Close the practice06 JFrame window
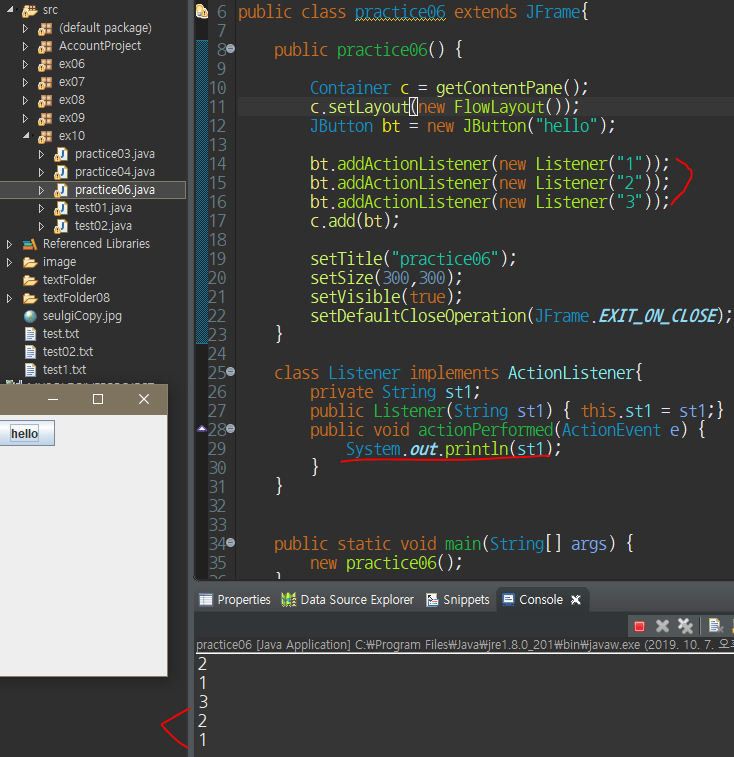Screen dimensions: 734x757 point(144,399)
